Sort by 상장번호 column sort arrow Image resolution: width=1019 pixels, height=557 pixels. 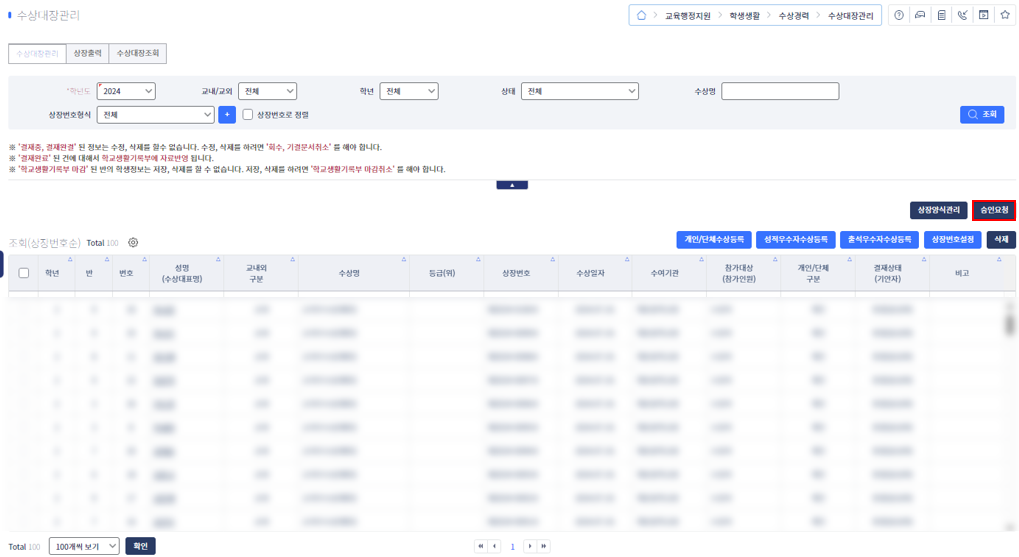[553, 259]
